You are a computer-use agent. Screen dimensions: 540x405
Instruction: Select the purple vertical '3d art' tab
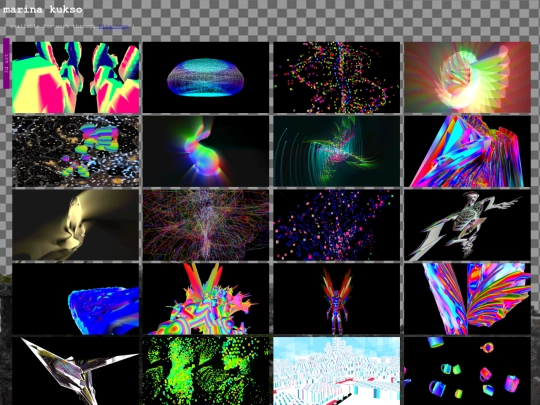[6, 63]
